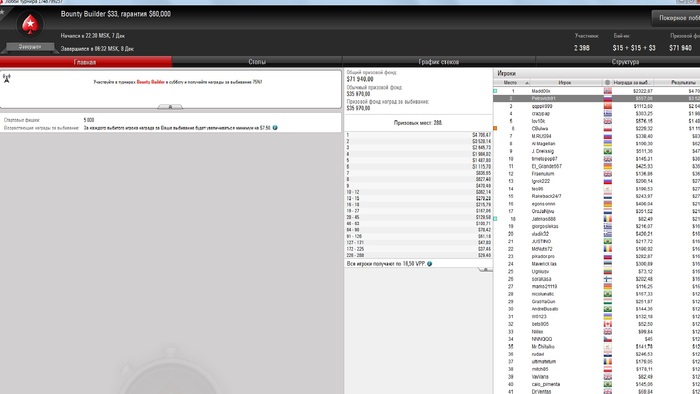This screenshot has height=394, width=700.
Task: Toggle sort arrow on Место column
Action: 527,83
